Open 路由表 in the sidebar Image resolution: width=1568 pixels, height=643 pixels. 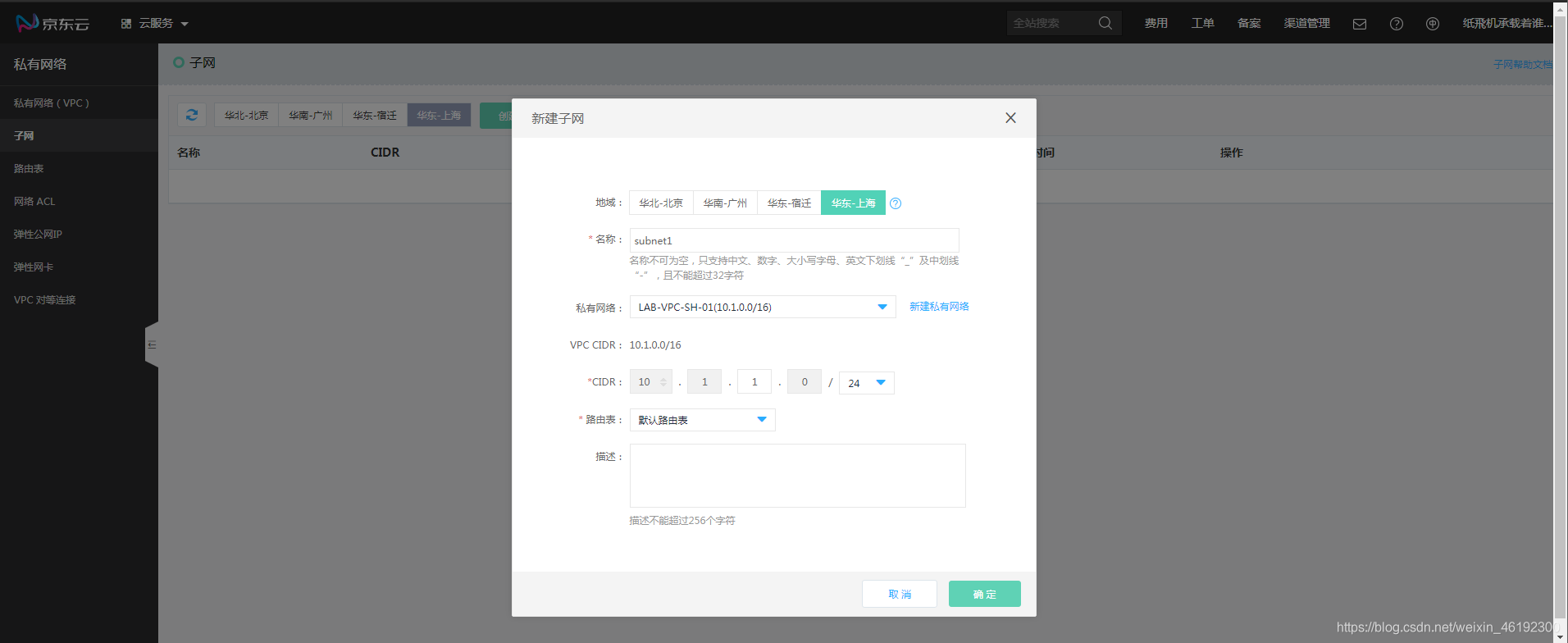point(79,168)
